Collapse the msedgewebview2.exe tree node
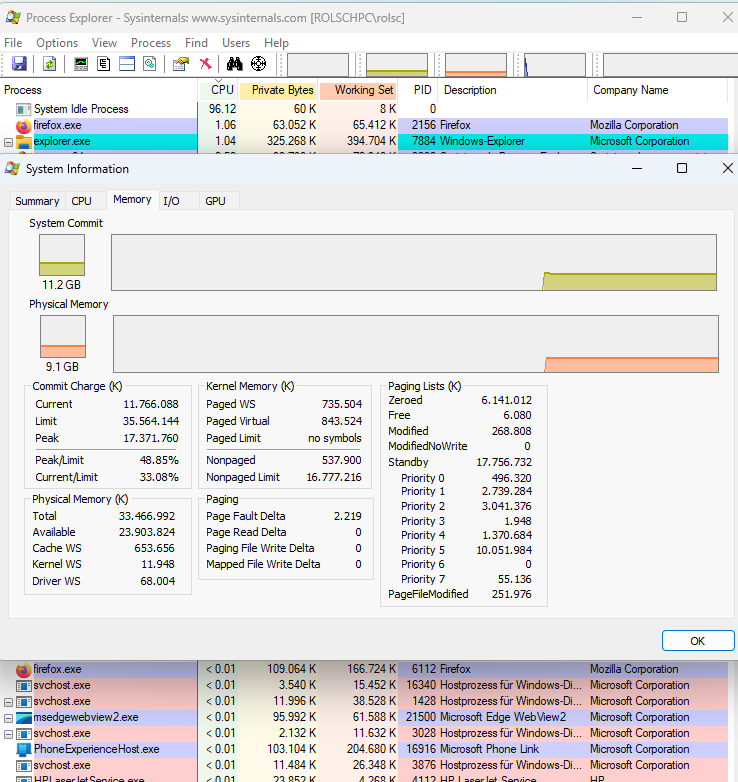The width and height of the screenshot is (738, 782). click(8, 718)
